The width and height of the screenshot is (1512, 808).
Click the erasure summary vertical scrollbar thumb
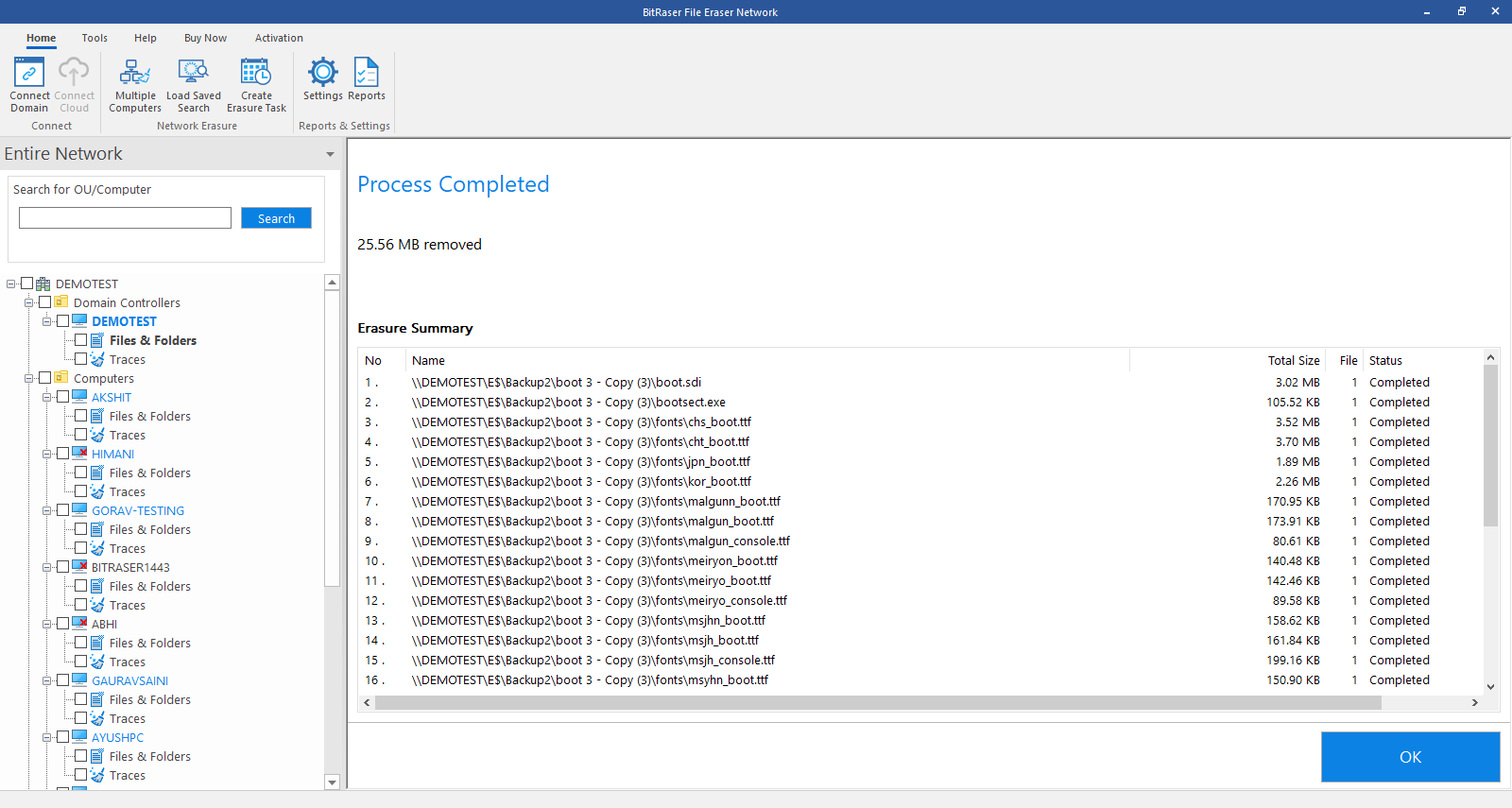(x=1490, y=445)
